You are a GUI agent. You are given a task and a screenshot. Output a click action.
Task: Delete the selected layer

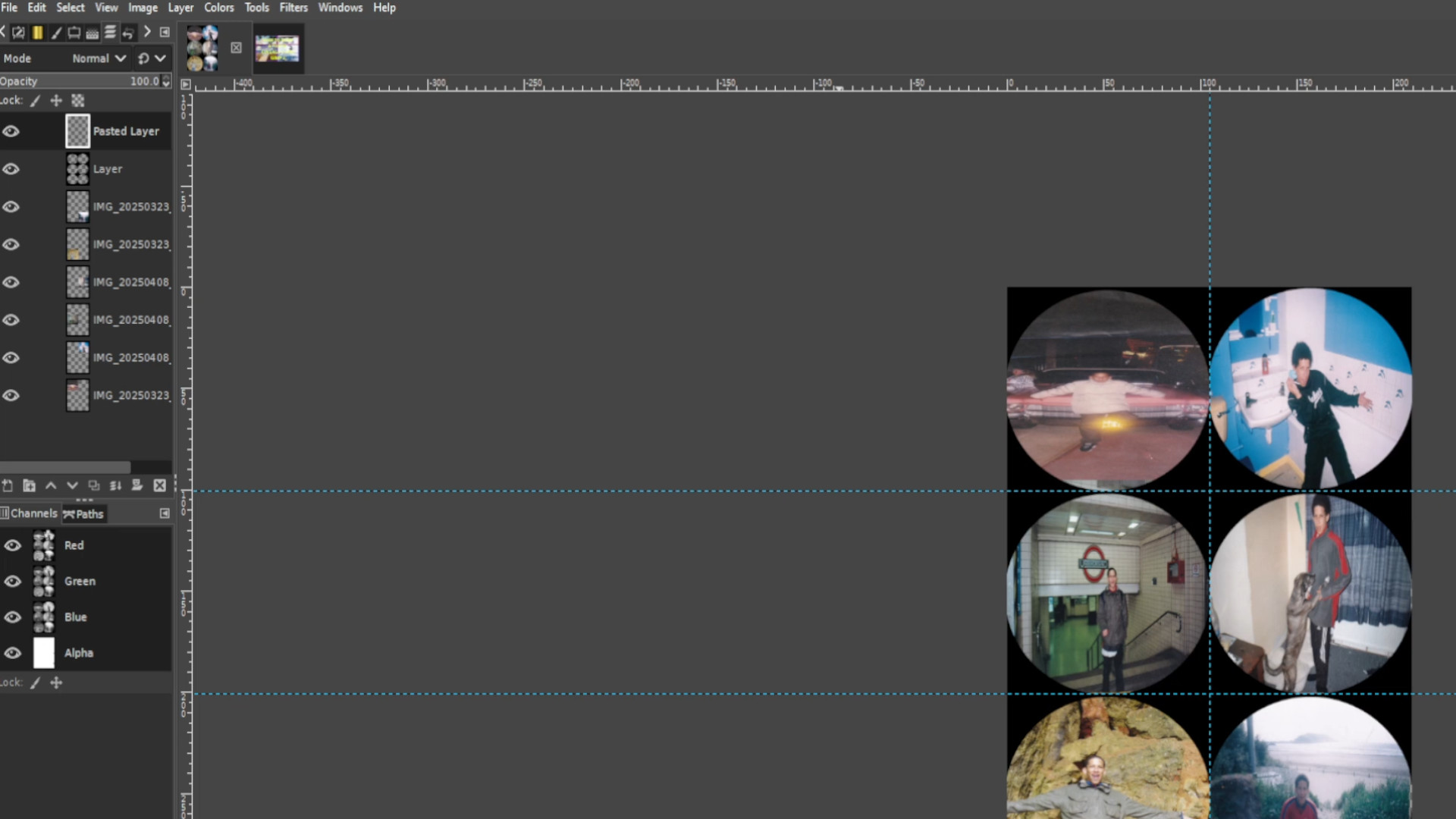tap(159, 485)
